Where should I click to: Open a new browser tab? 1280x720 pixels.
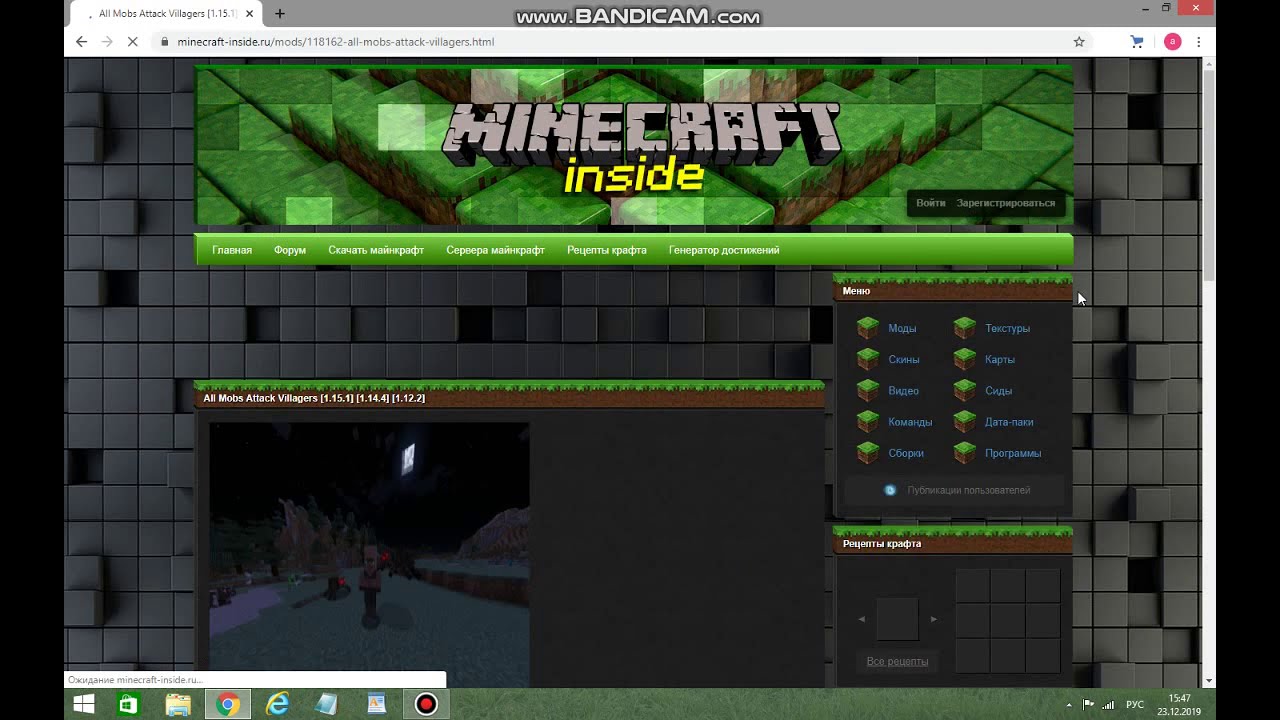pyautogui.click(x=280, y=14)
